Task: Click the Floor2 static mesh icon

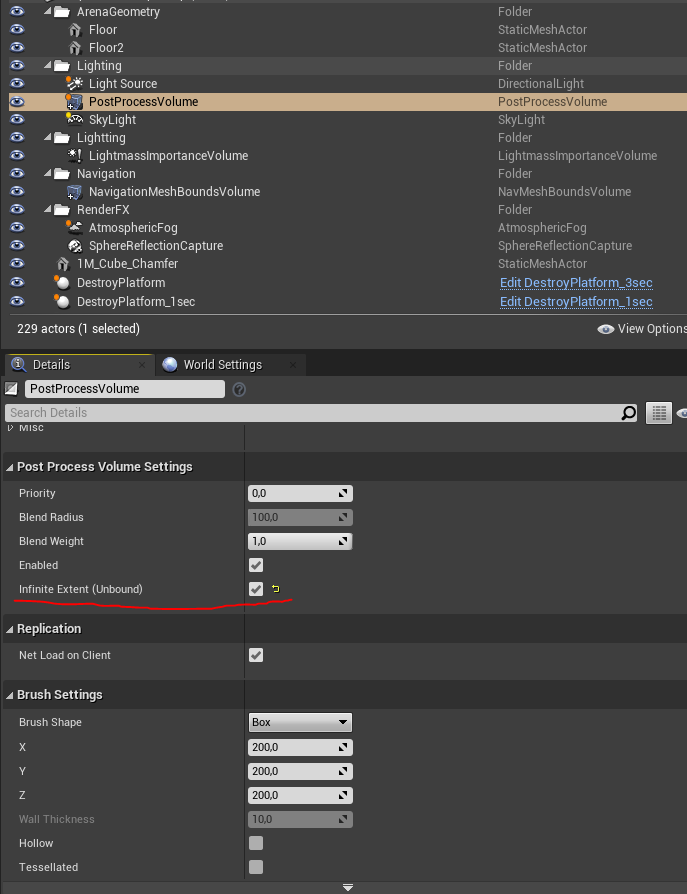Action: point(75,48)
